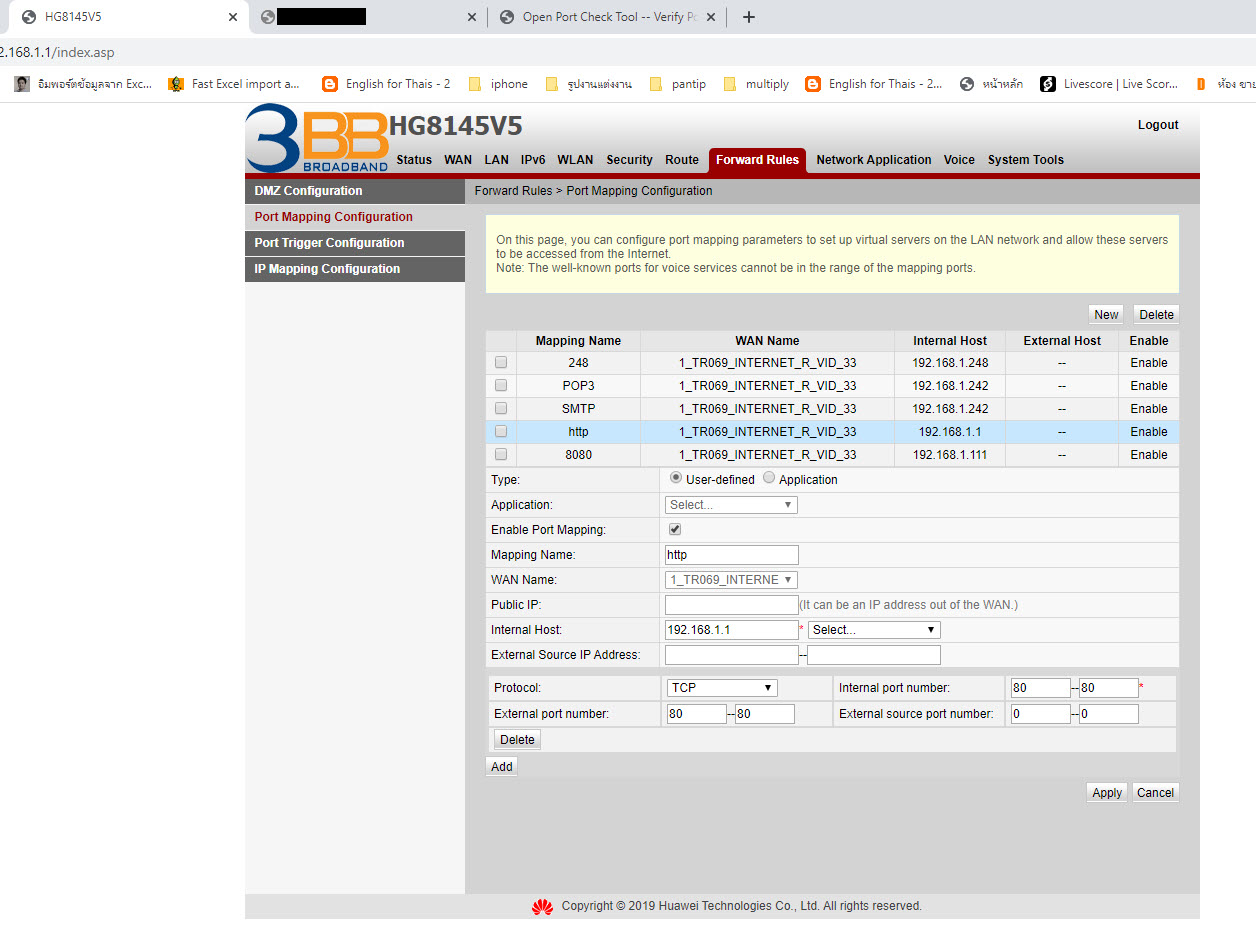Go to Port Mapping Configuration page
1256x947 pixels.
pos(355,217)
